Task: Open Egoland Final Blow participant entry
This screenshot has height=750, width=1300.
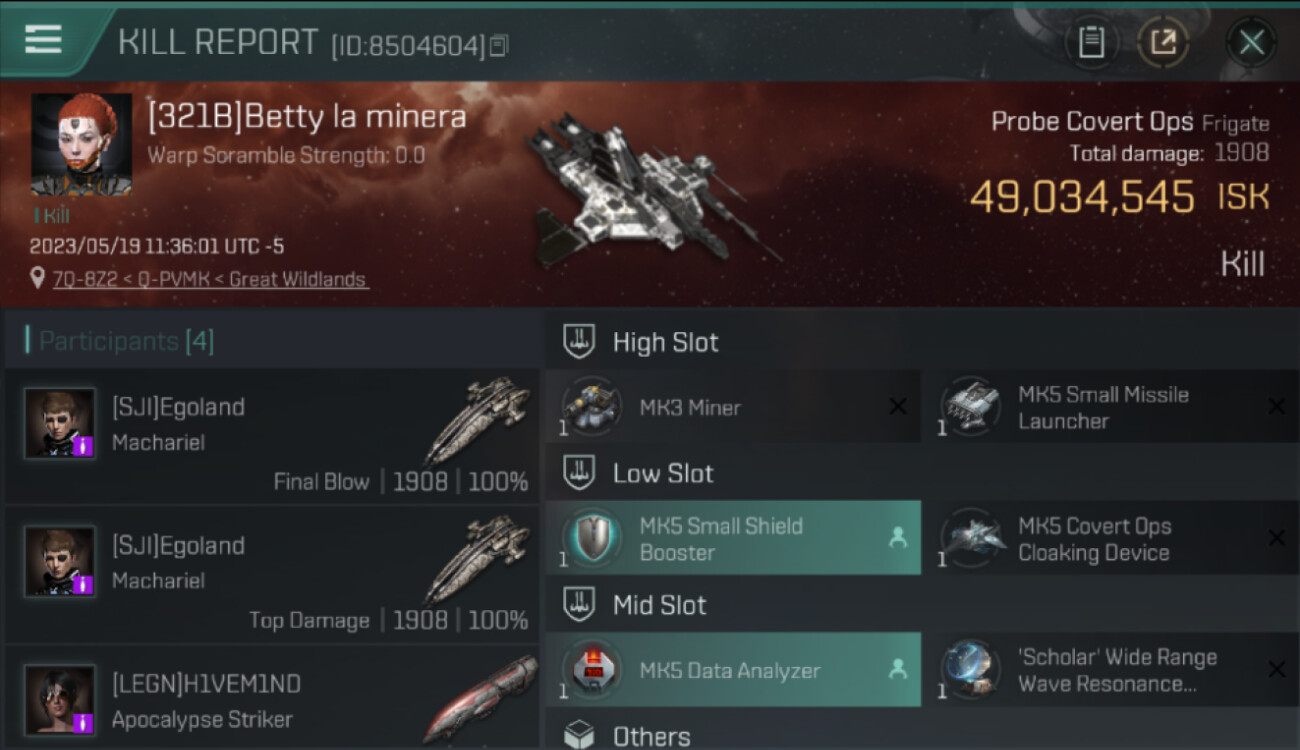Action: coord(272,436)
